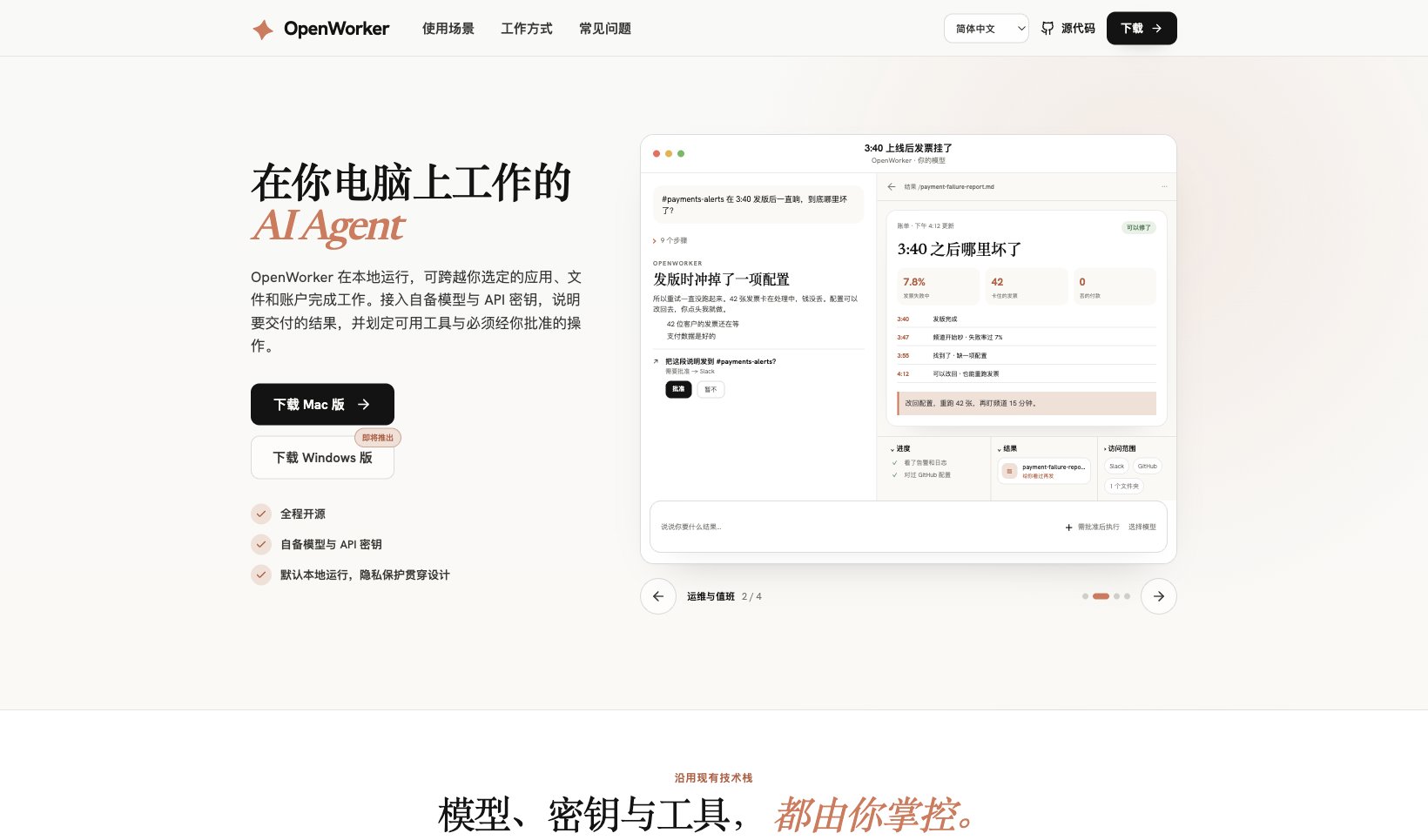Click the back arrow in payment-failure-report header

[x=892, y=186]
